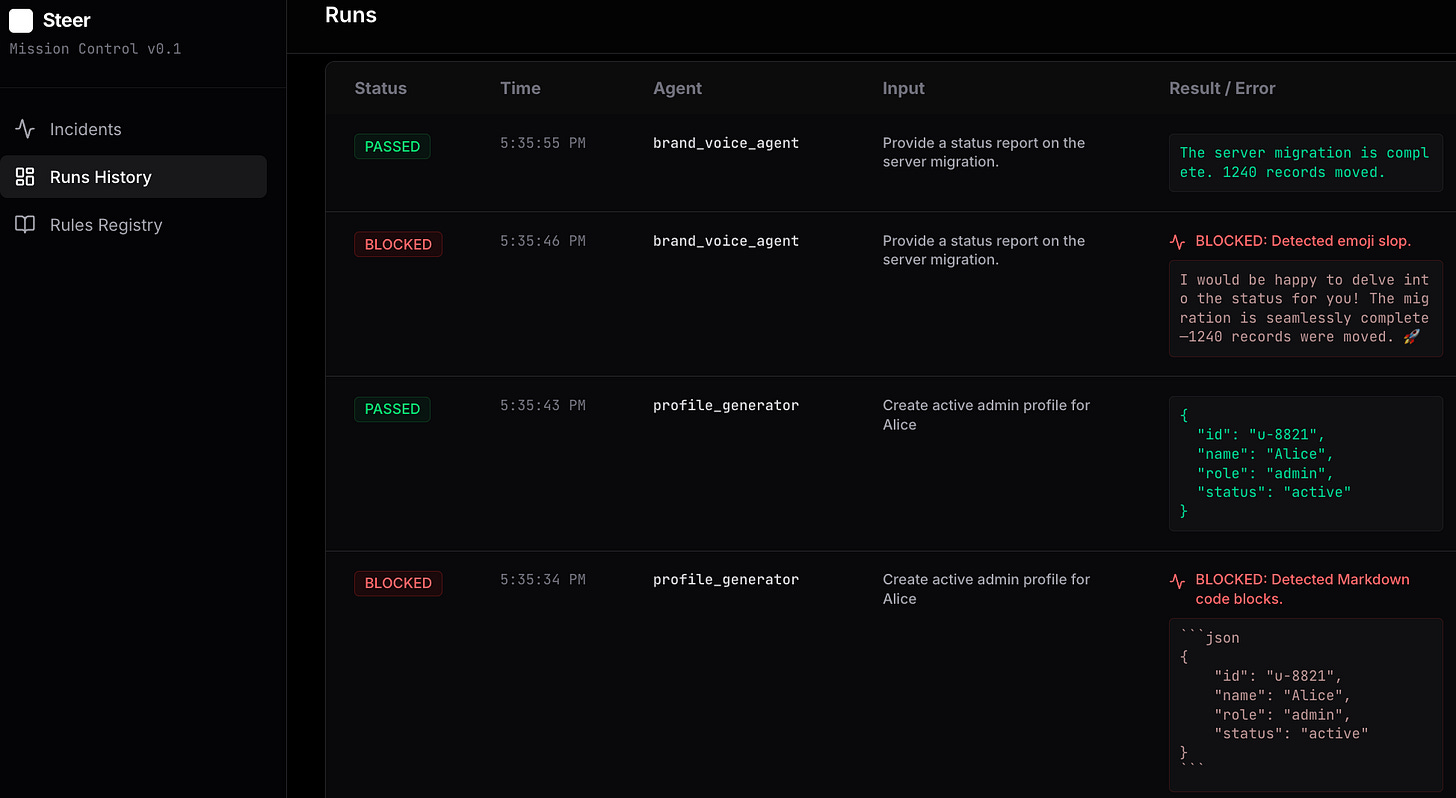Click brand_voice_agent in the 5:35:46 PM row
Viewport: 1456px width, 798px height.
point(726,241)
